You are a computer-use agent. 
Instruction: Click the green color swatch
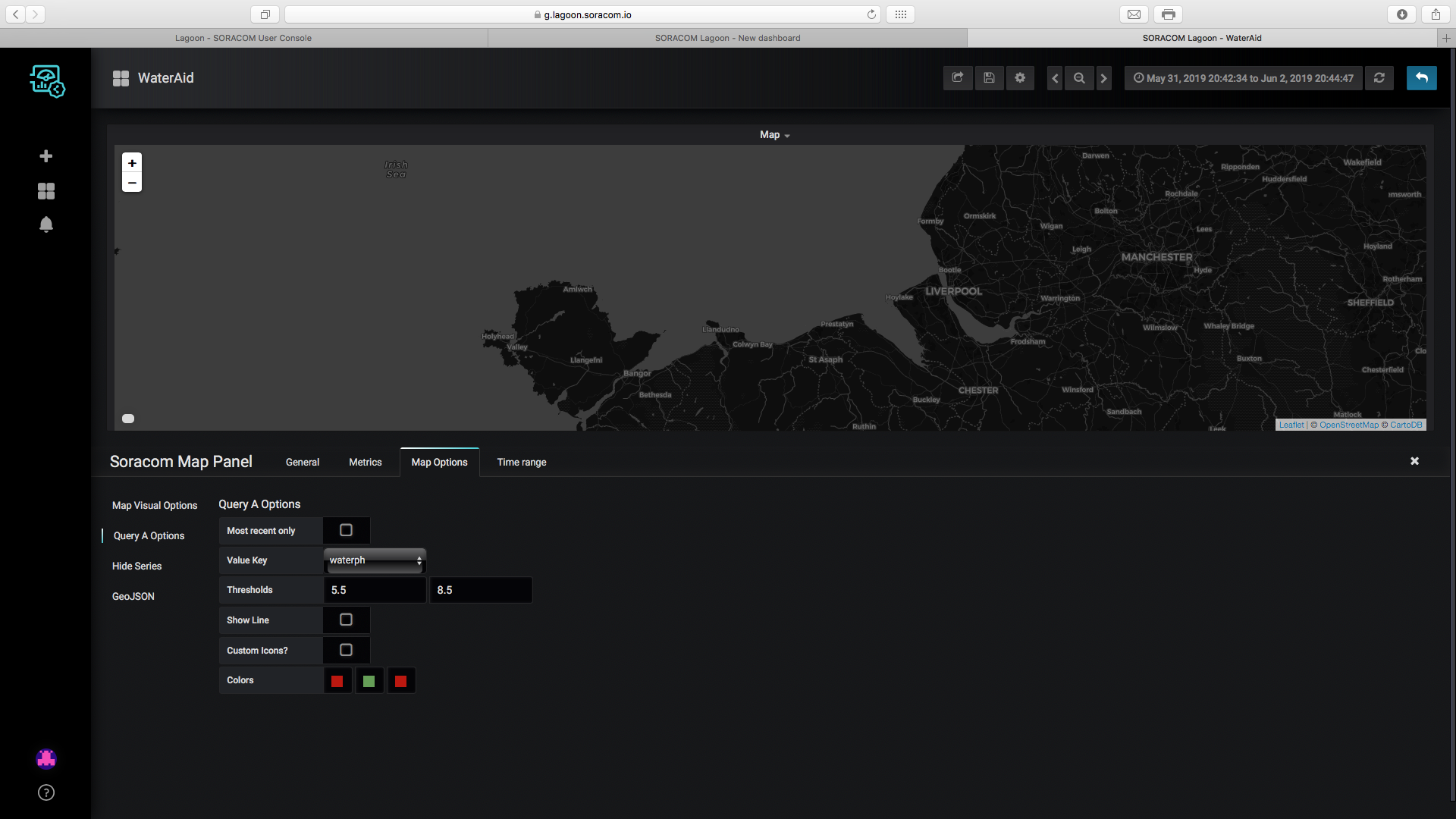point(369,681)
